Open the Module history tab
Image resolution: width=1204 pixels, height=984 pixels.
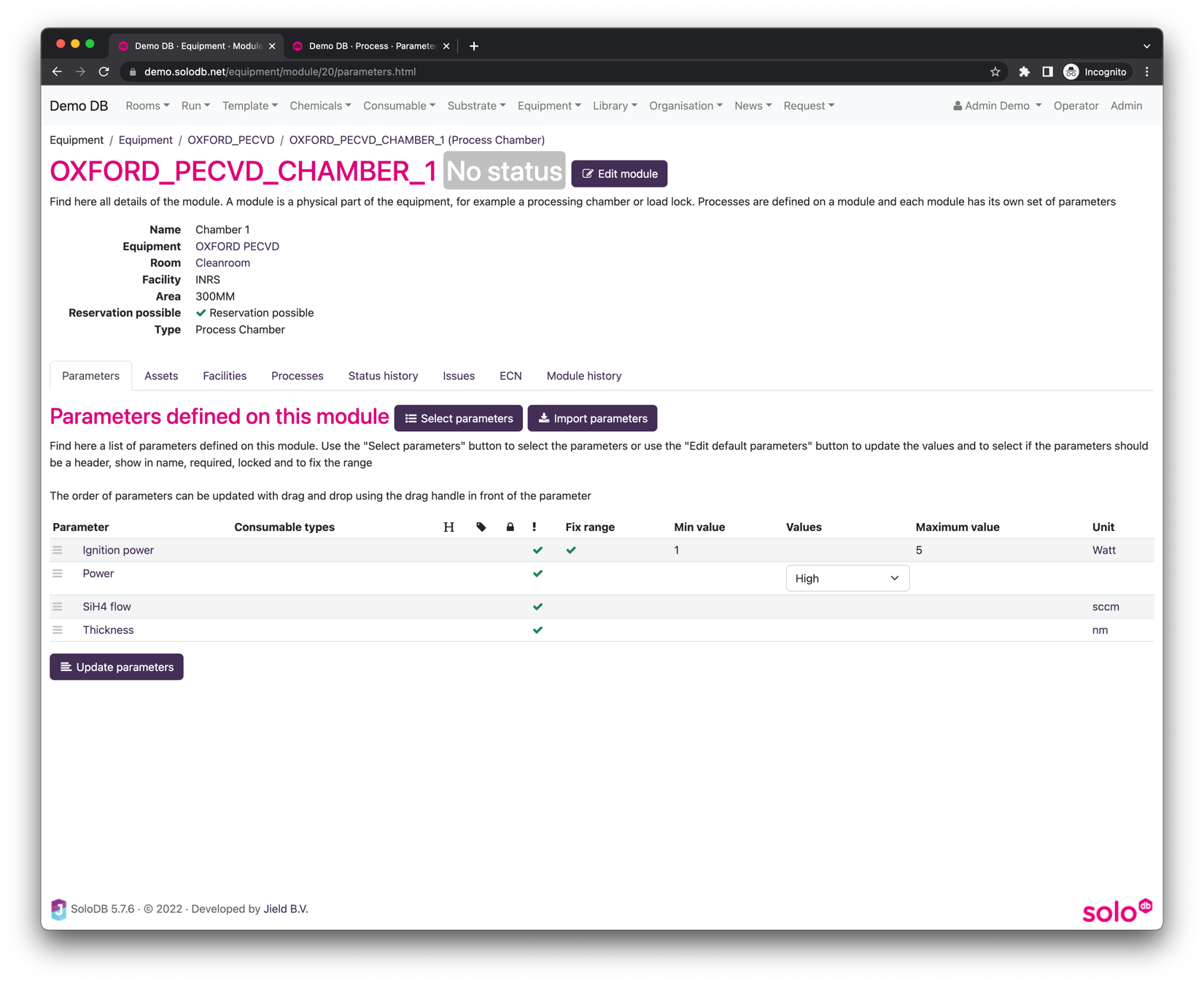584,376
